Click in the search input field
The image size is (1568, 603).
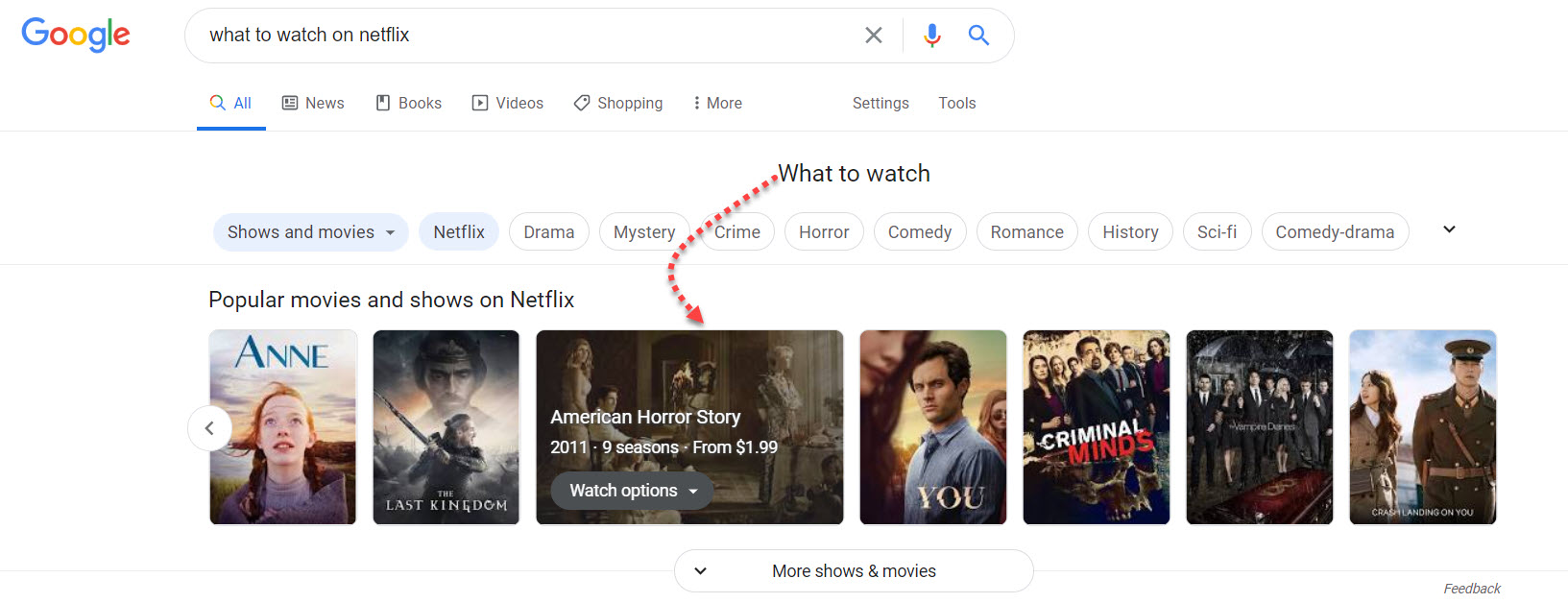528,36
